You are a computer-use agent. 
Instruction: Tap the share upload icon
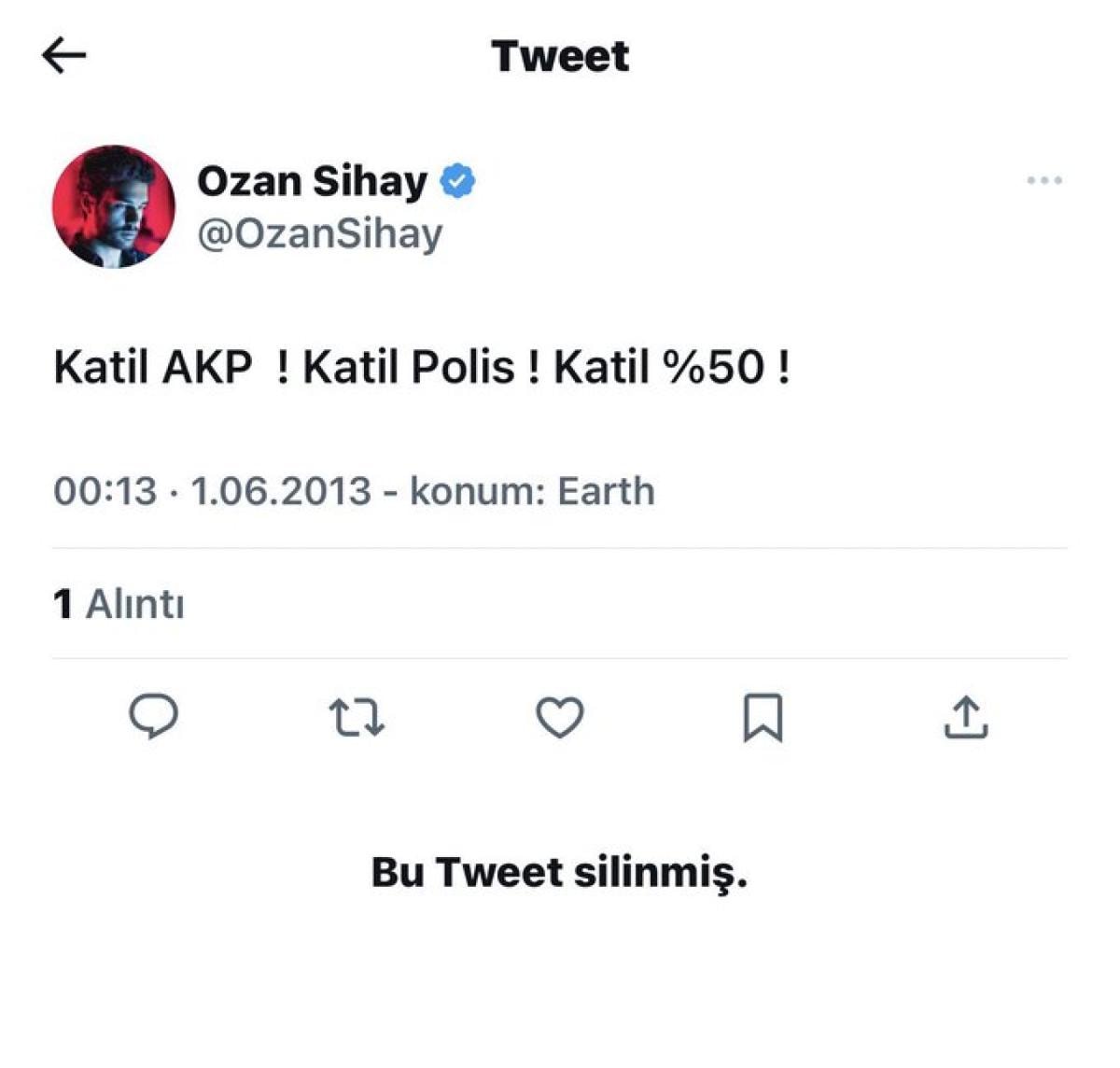pyautogui.click(x=966, y=717)
